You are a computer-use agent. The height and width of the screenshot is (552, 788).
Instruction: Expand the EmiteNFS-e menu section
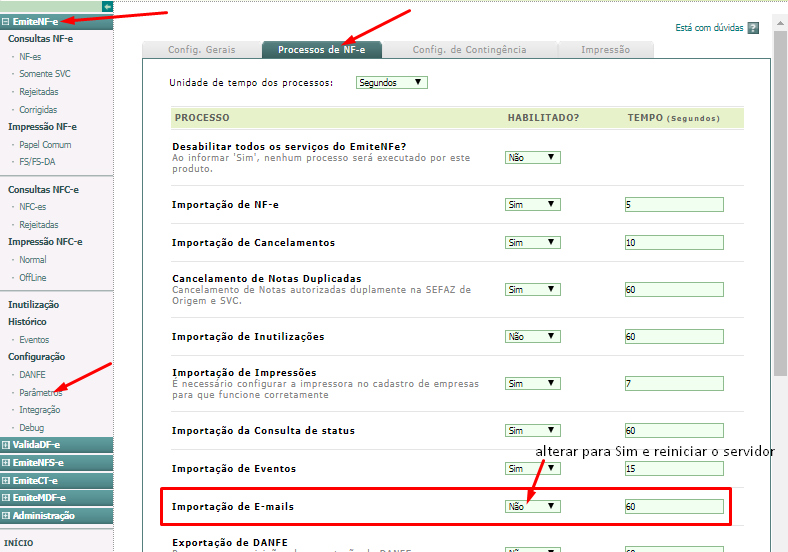[6, 463]
